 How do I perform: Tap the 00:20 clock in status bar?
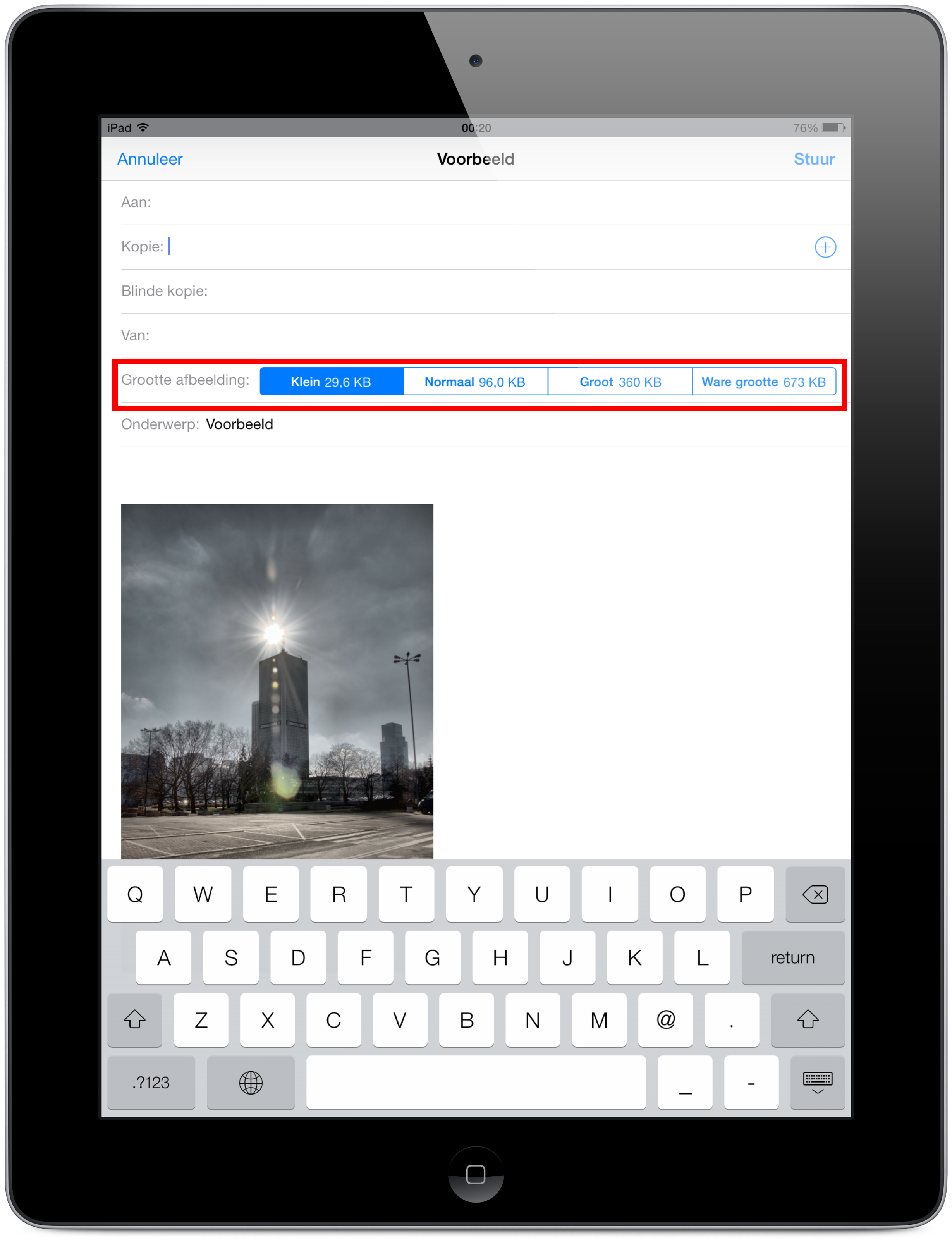(x=476, y=128)
